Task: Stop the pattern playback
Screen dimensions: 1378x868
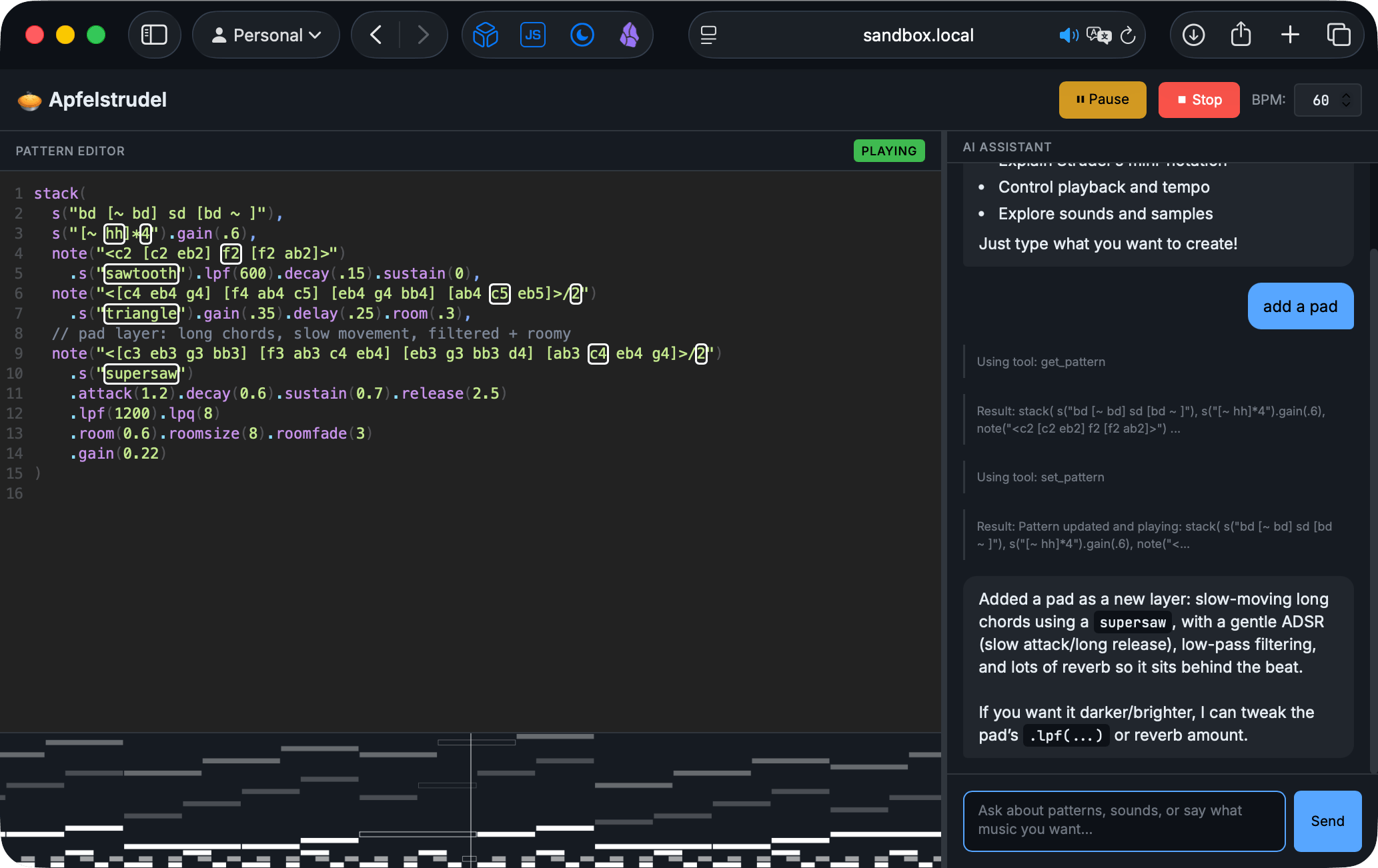Action: click(x=1199, y=100)
